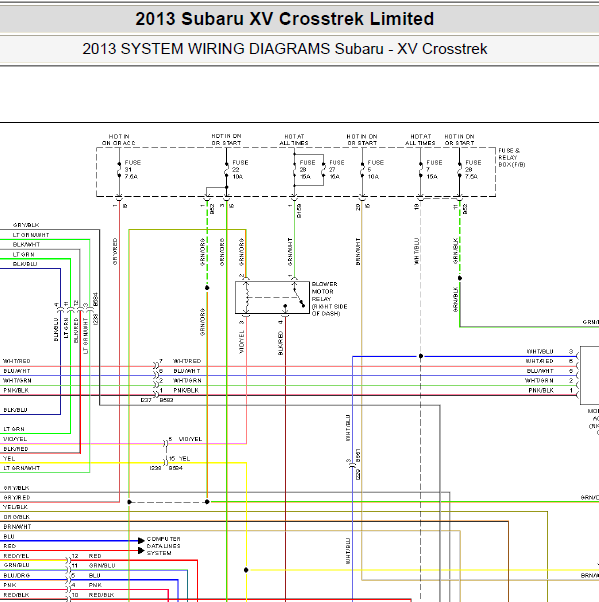Select the pin 4 PNK label

pyautogui.click(x=87, y=585)
